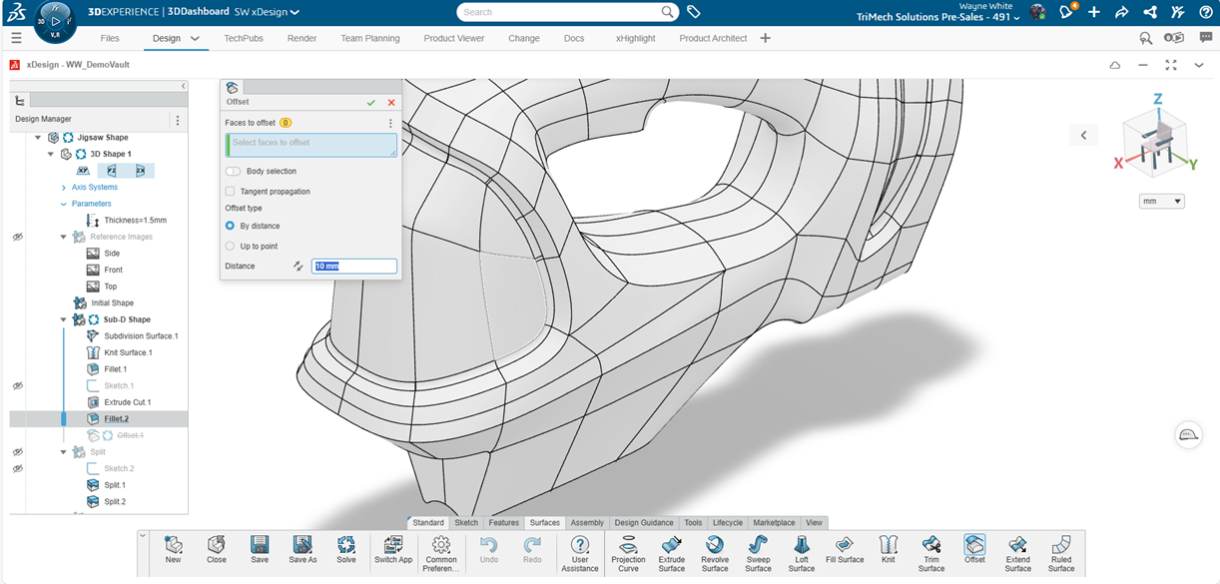1220x584 pixels.
Task: Confirm the Offset with the green checkmark
Action: pos(371,102)
